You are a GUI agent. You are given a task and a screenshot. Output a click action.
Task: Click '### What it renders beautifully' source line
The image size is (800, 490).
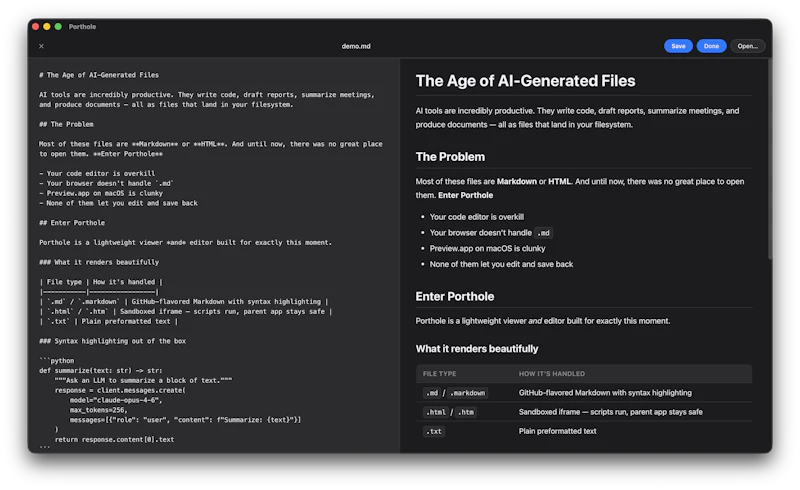point(99,262)
